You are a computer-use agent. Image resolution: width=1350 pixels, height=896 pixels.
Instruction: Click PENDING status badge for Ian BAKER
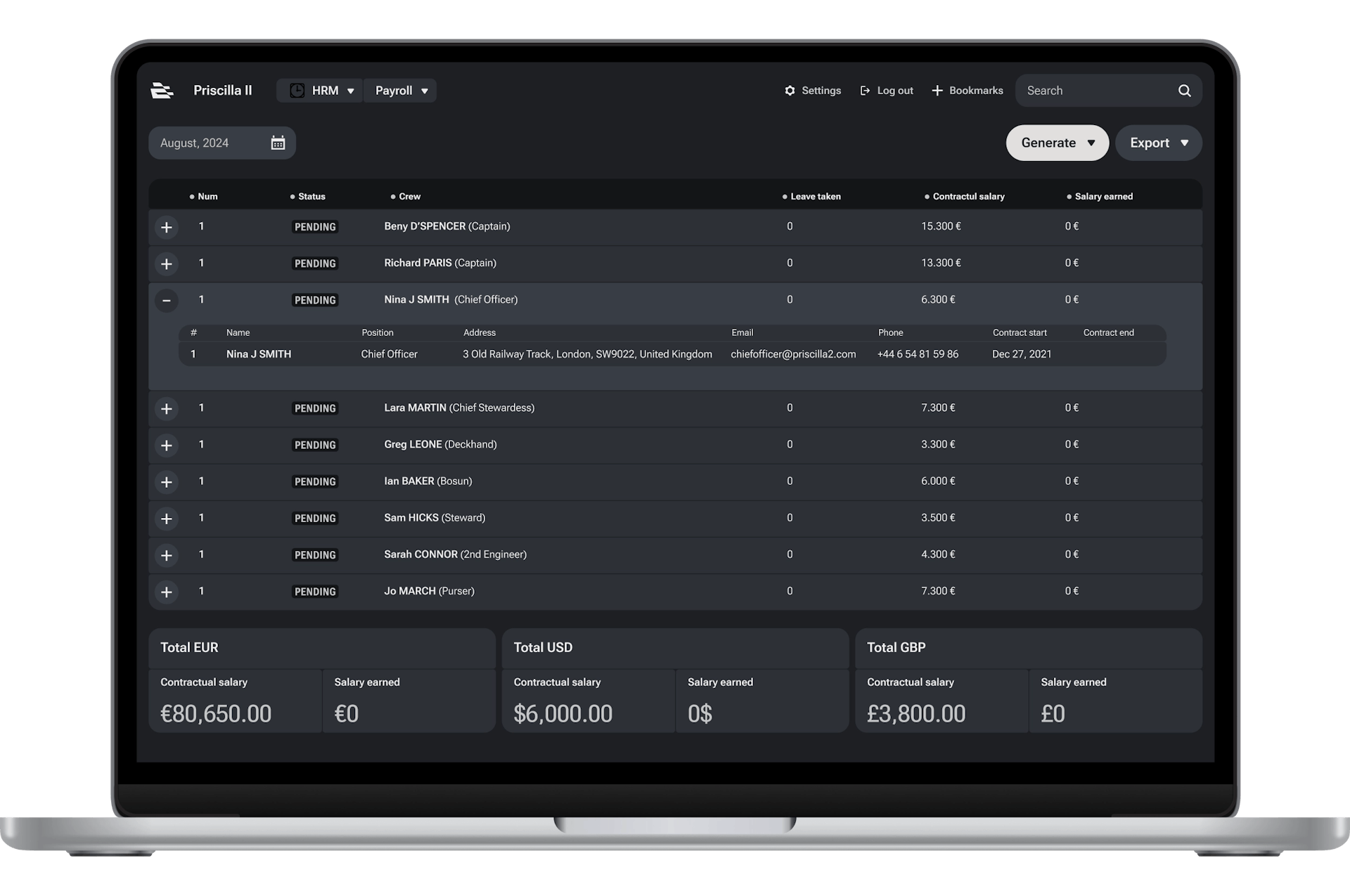[315, 482]
